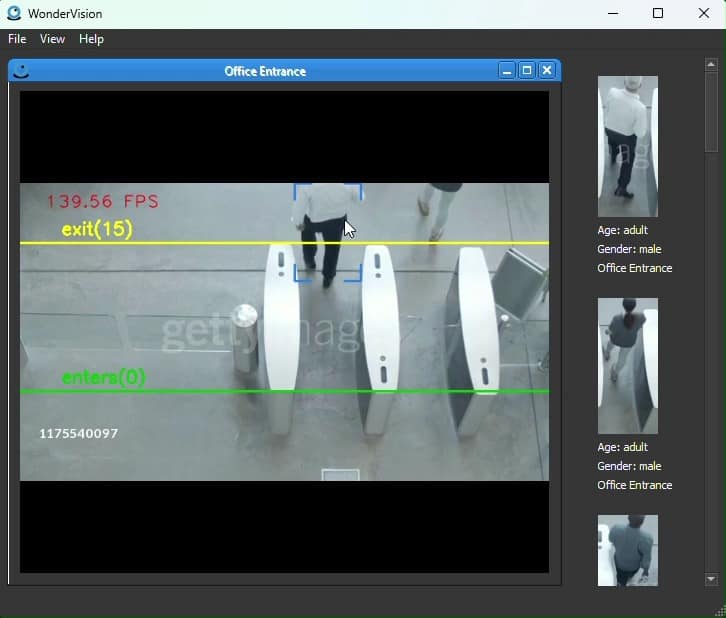Maximize the Office Entrance video subwindow

tap(527, 71)
